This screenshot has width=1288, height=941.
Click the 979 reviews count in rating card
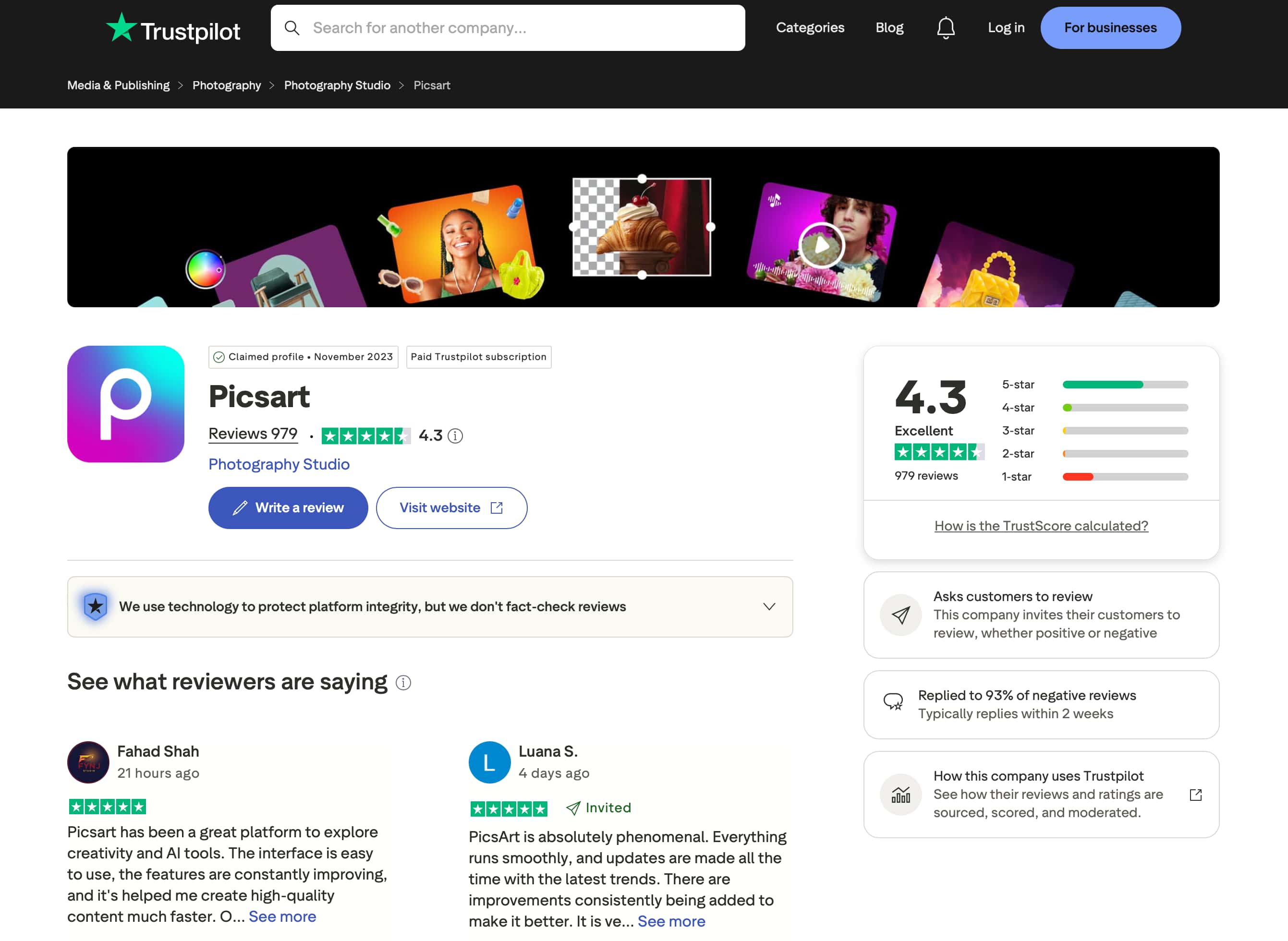926,476
